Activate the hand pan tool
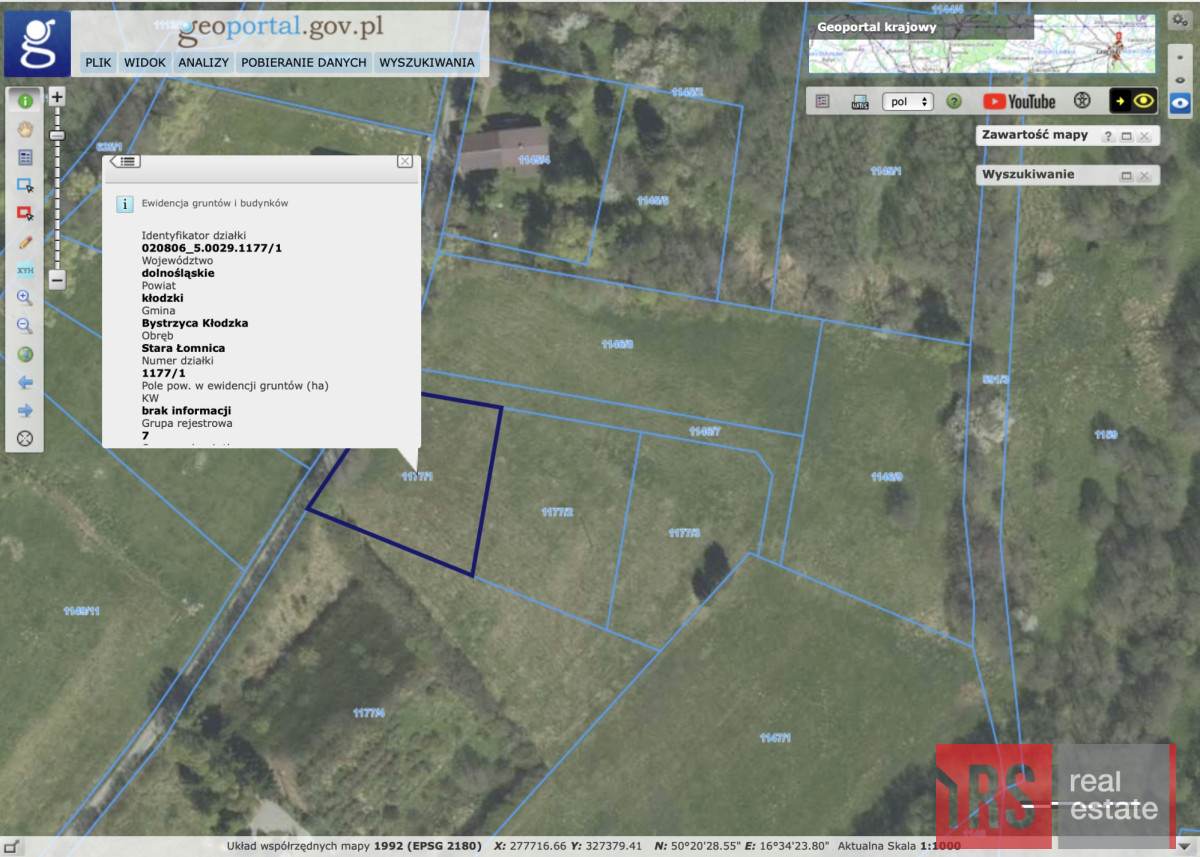Viewport: 1200px width, 857px height. pyautogui.click(x=25, y=129)
